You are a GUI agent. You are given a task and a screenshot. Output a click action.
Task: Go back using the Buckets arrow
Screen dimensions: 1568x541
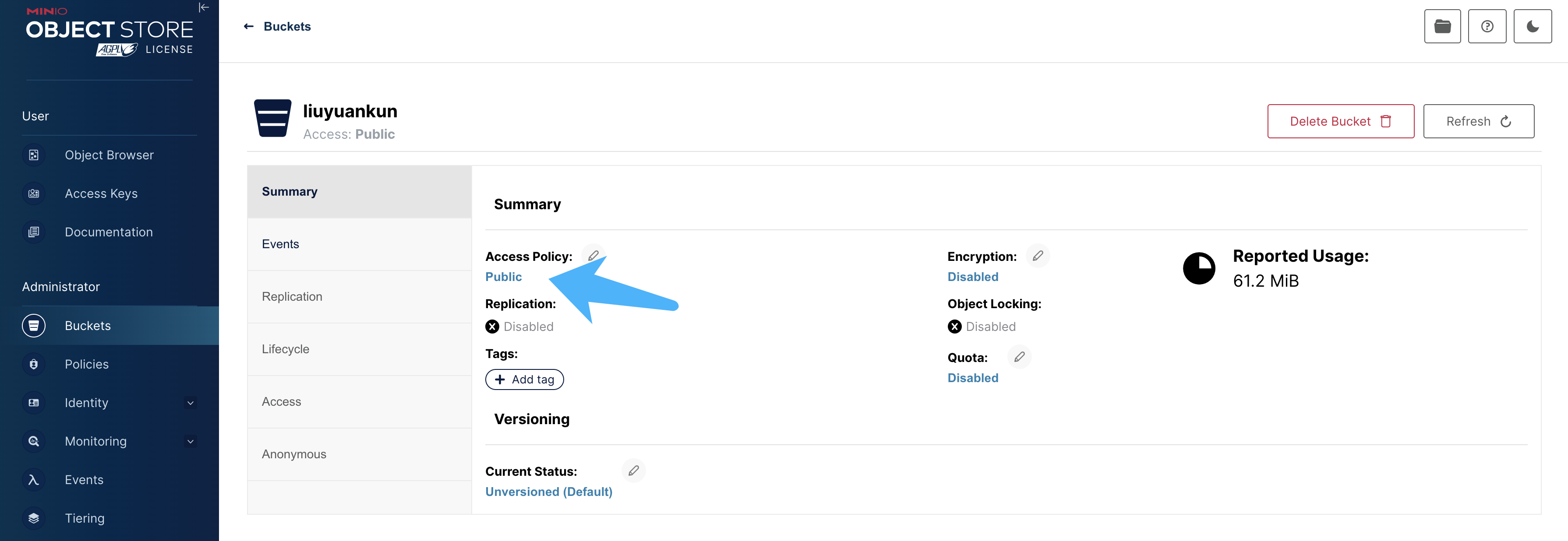(248, 26)
